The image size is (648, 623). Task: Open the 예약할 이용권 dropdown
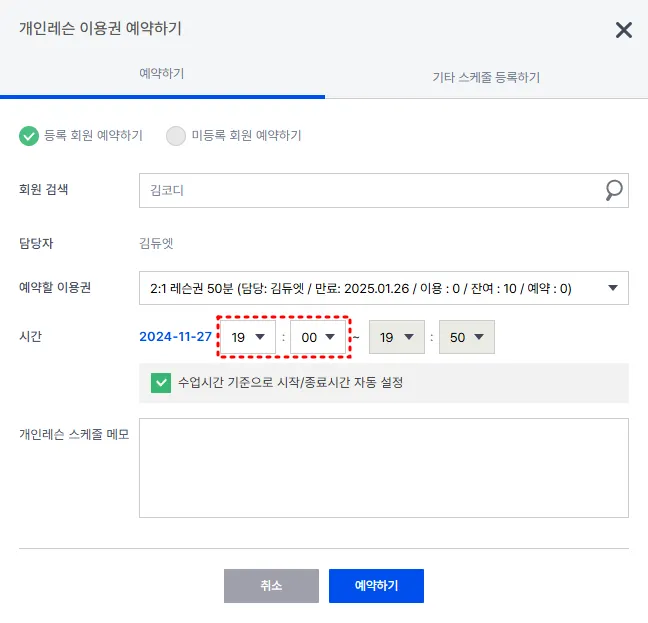pos(383,288)
